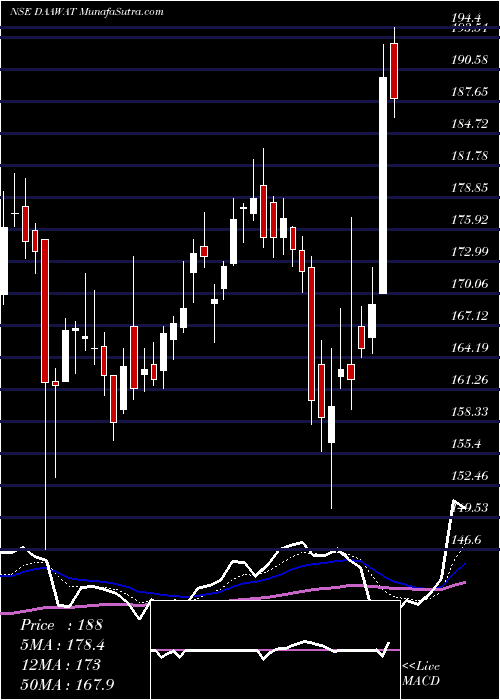This screenshot has height=700, width=500.
Task: Click the 184.72 price axis label
Action: pyautogui.click(x=469, y=124)
